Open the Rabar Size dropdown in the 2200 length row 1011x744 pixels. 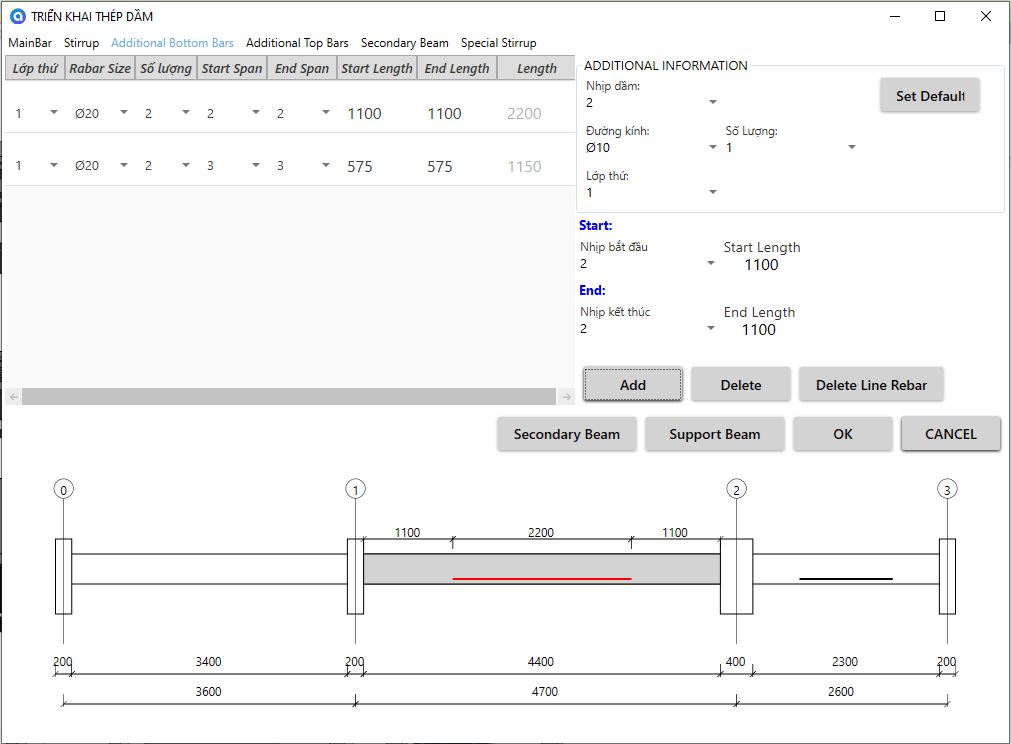click(x=124, y=113)
